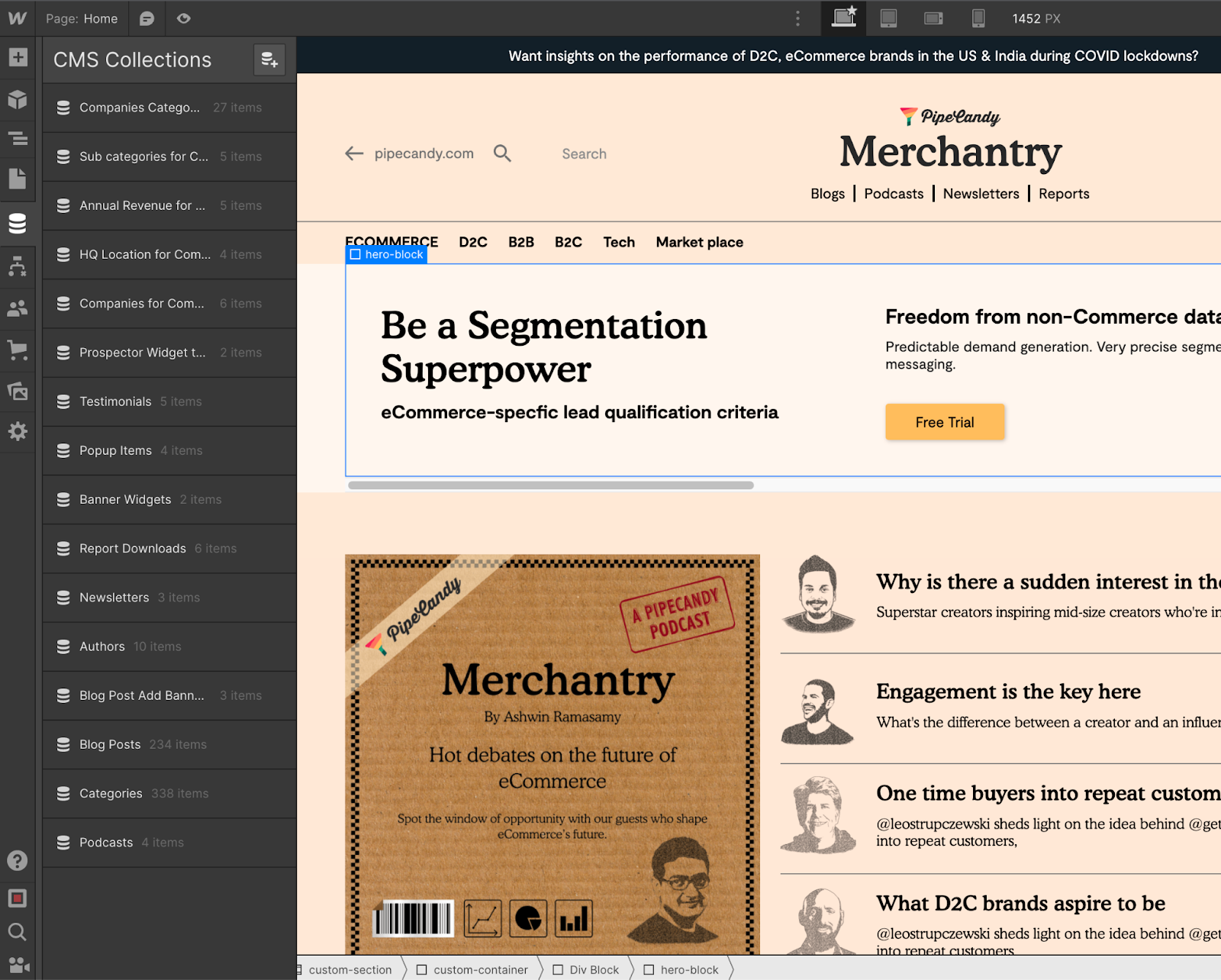Select Div Block in the breadcrumb

(x=586, y=969)
